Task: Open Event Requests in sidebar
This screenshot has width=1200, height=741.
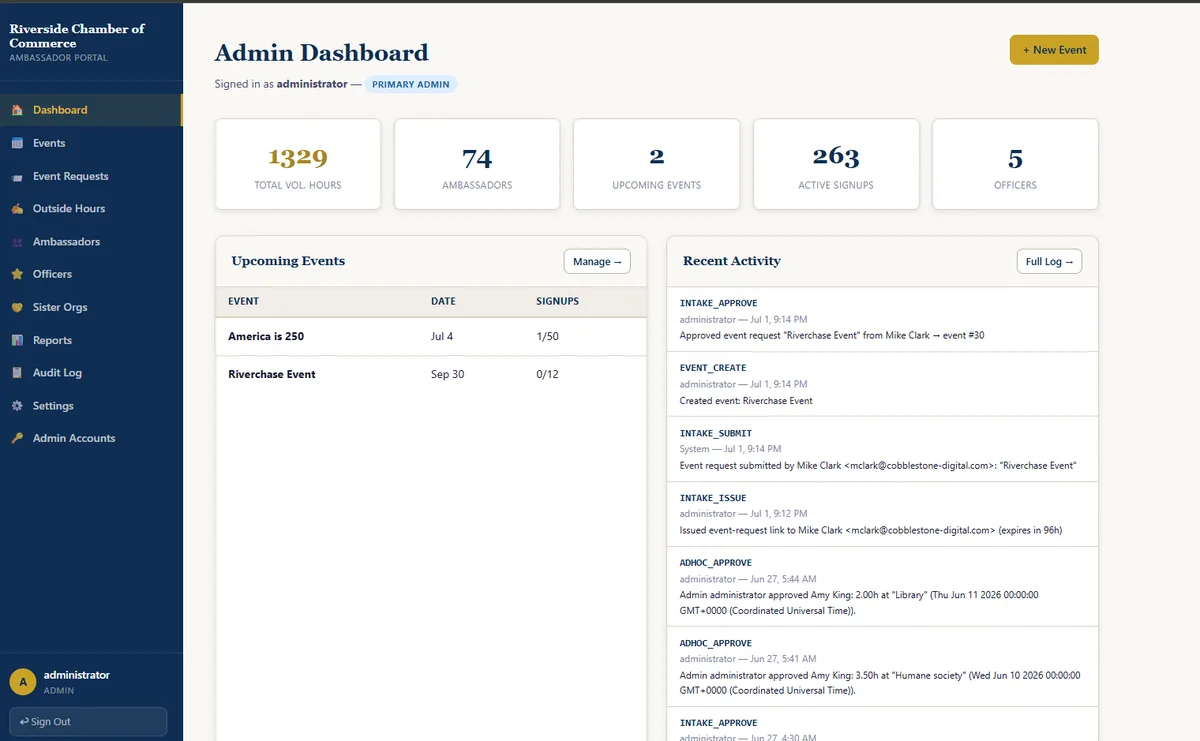Action: pos(91,176)
